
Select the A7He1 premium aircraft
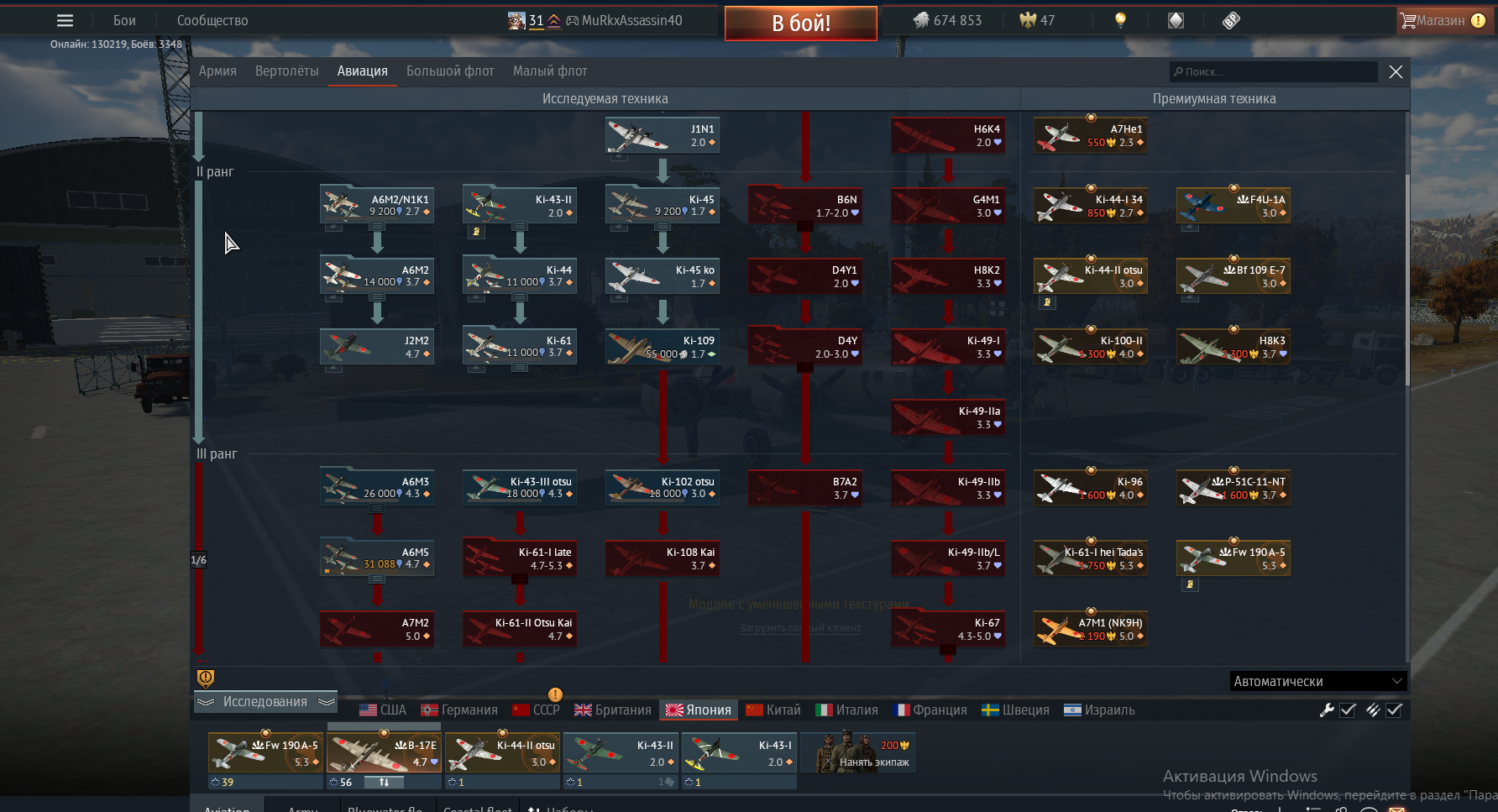point(1091,135)
